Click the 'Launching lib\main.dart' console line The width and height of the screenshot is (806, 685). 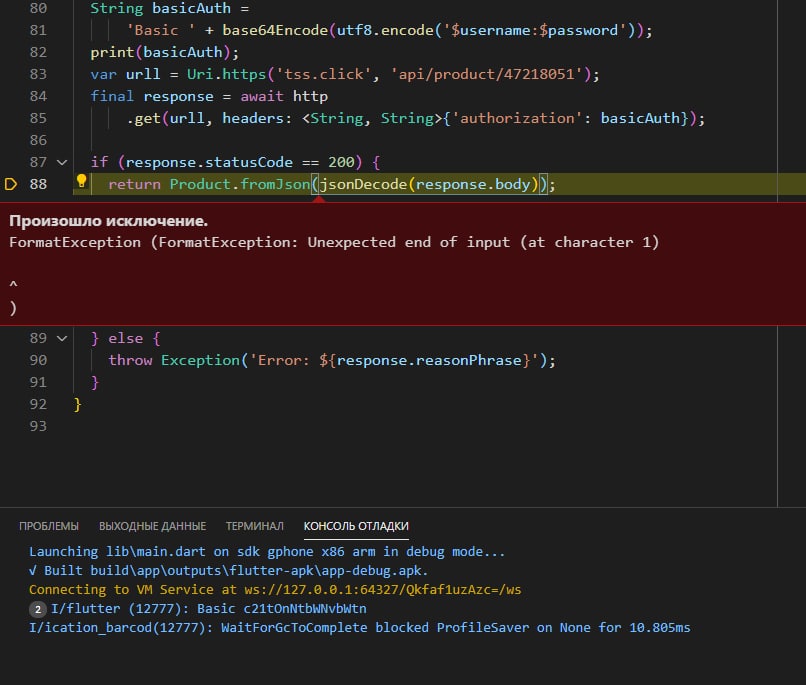click(267, 552)
